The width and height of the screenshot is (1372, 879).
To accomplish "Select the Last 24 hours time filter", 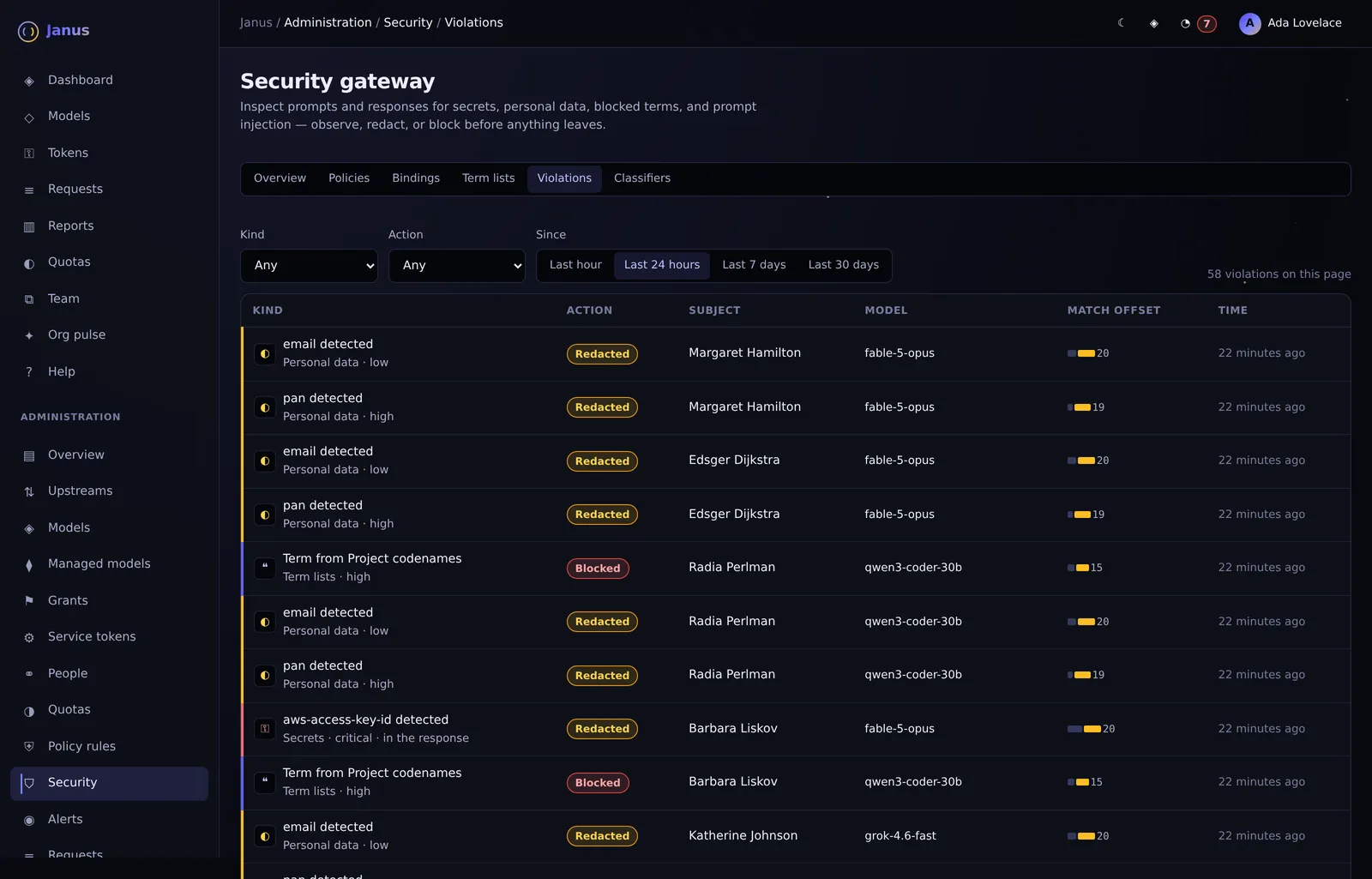I will coord(662,265).
